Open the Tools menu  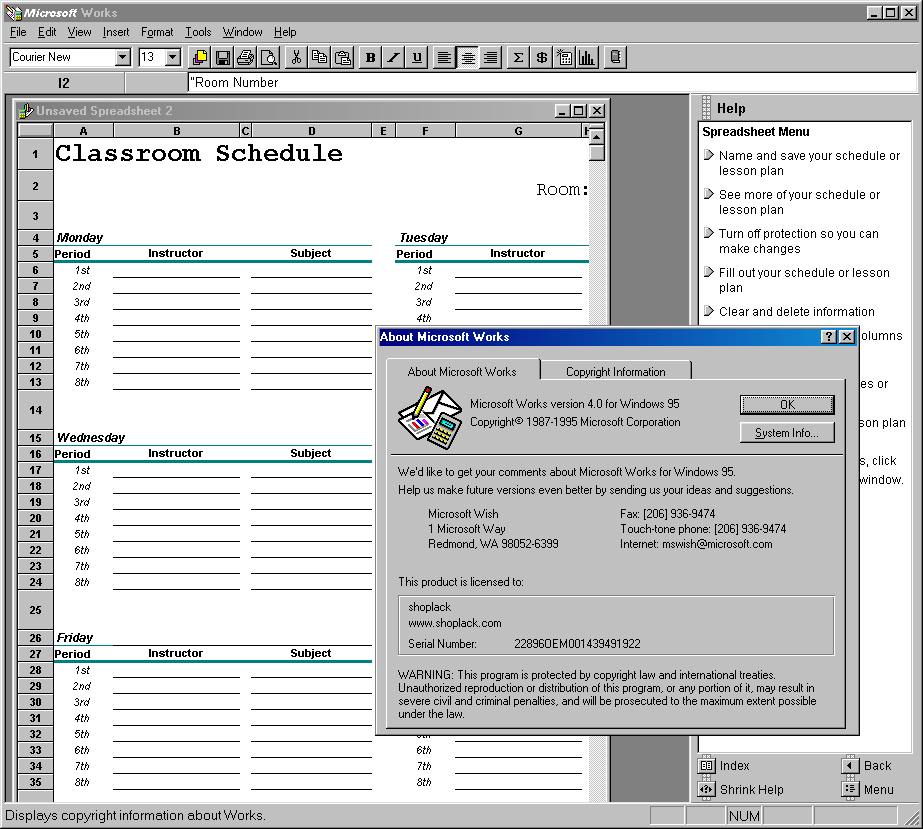(198, 32)
